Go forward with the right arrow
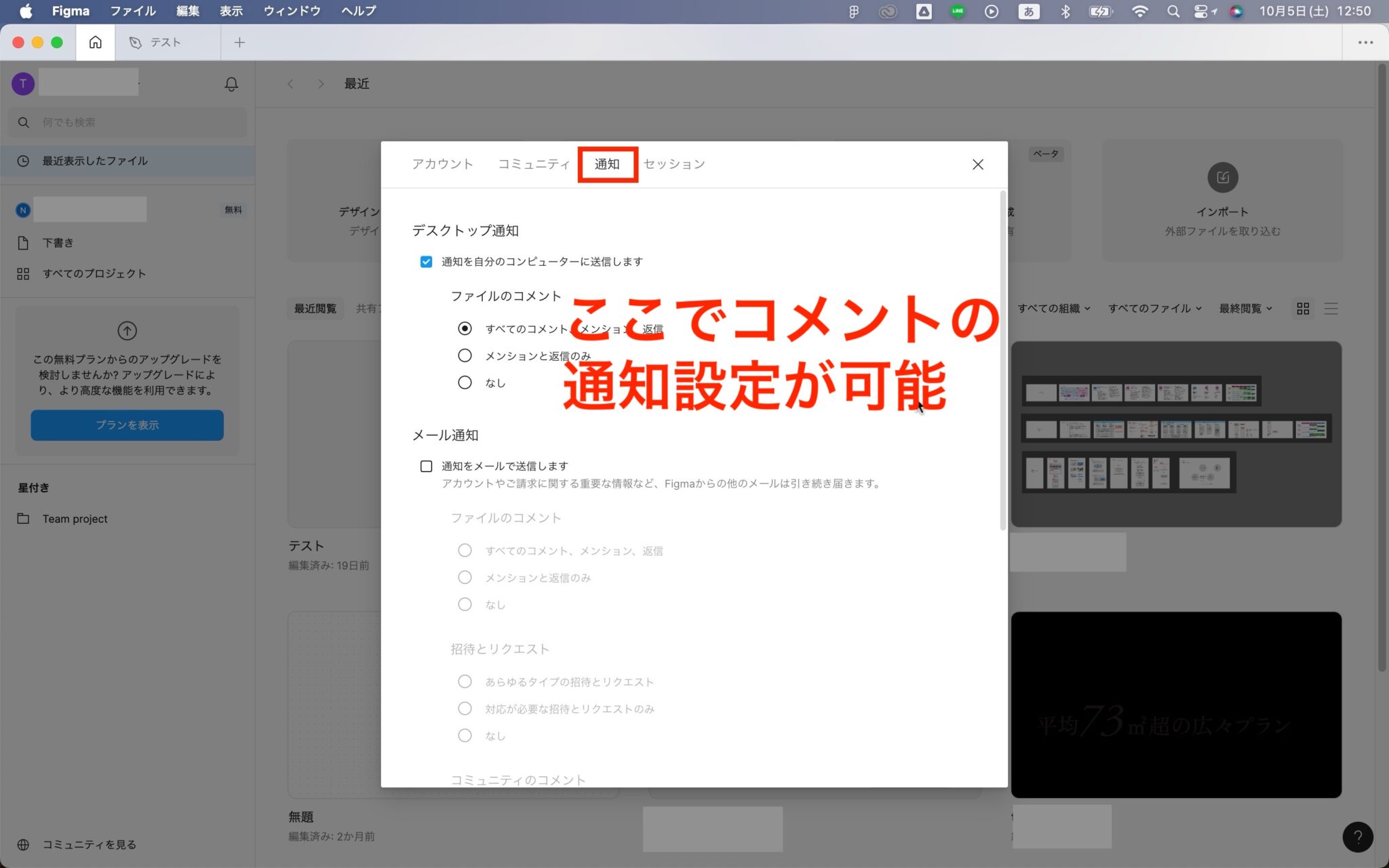 (x=321, y=83)
